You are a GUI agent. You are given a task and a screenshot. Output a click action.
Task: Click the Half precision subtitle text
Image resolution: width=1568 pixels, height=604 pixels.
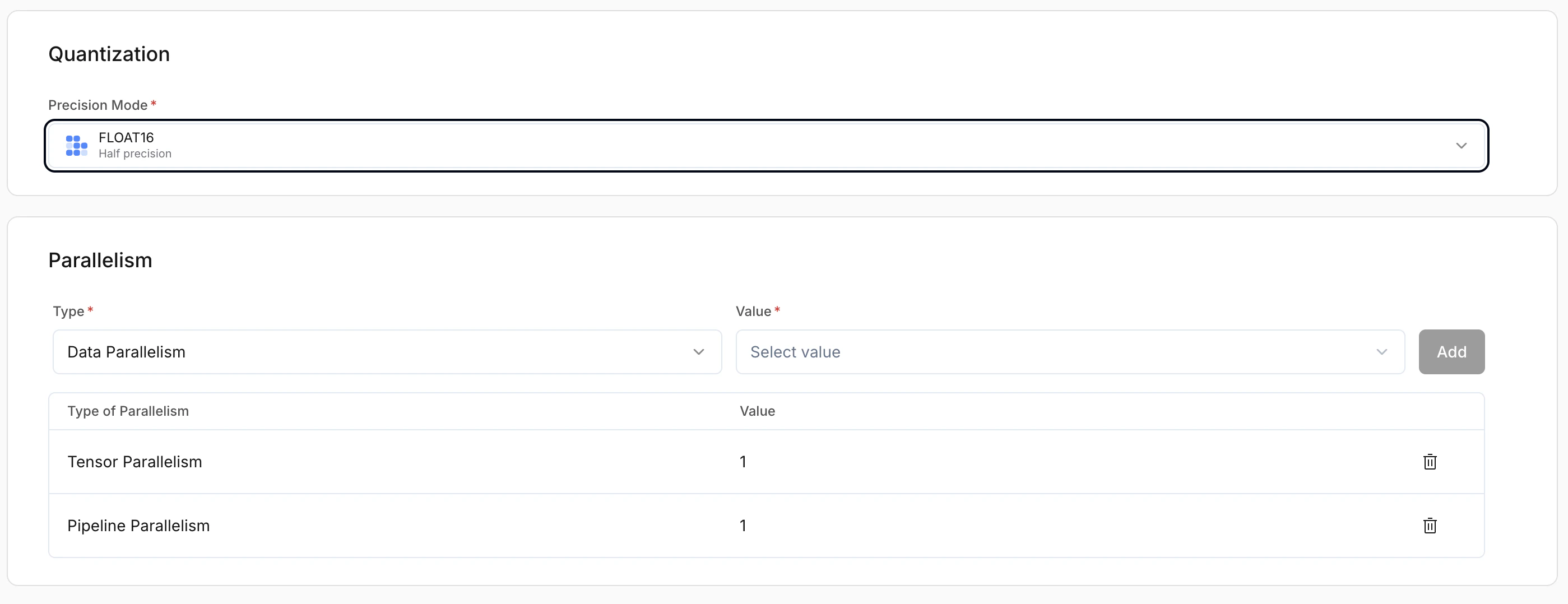pos(135,154)
